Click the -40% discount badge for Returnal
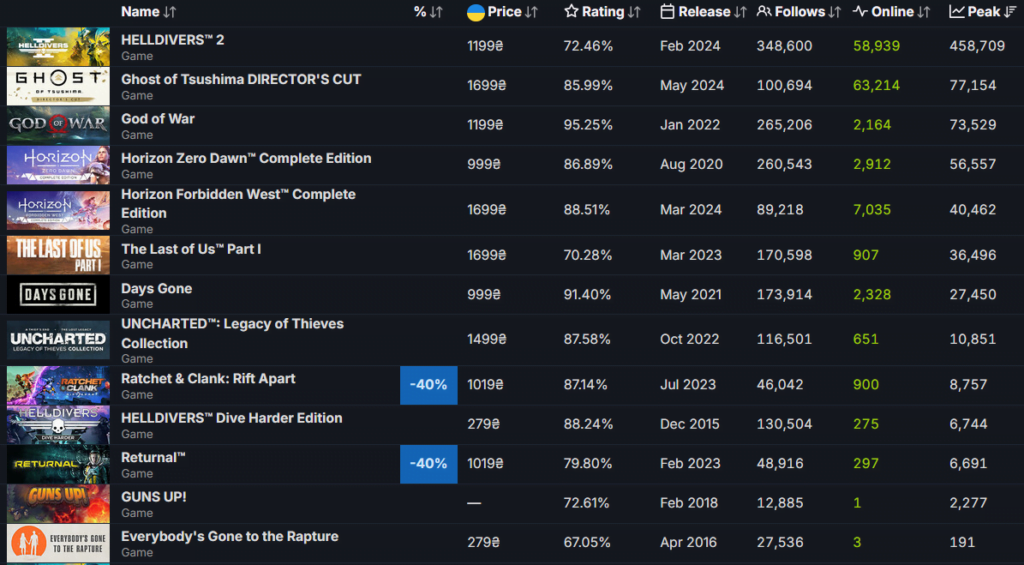The width and height of the screenshot is (1024, 565). [x=428, y=464]
